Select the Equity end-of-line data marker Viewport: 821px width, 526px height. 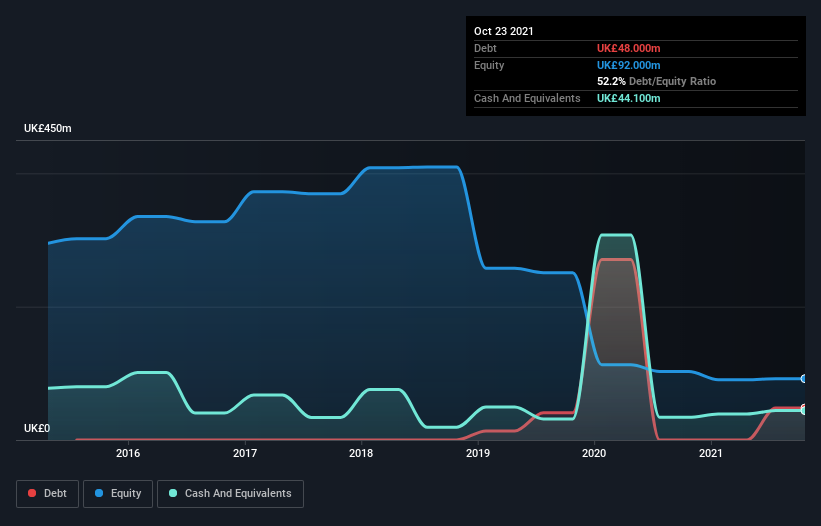point(804,378)
